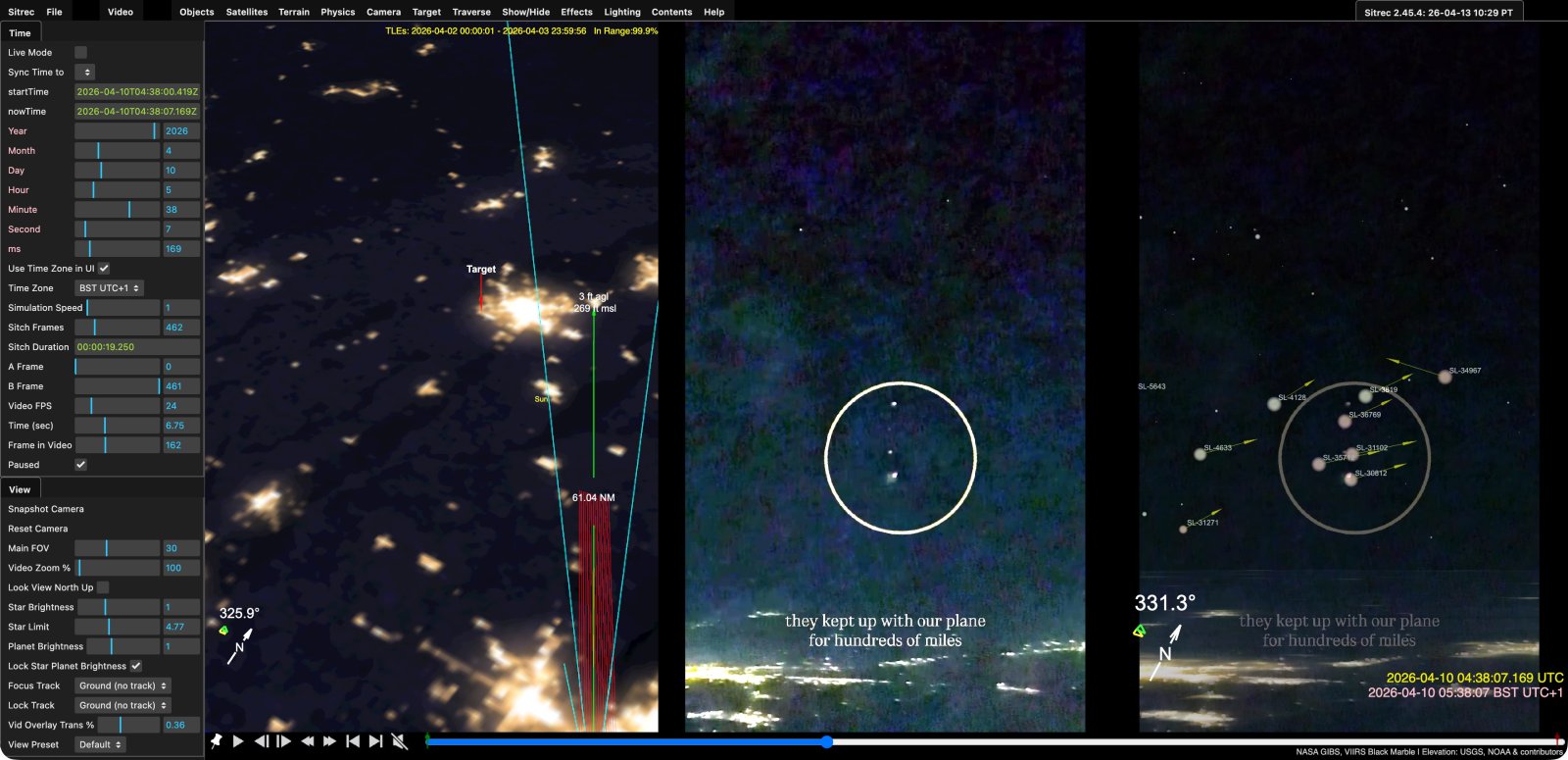Enable the Live Mode checkbox
Viewport: 1568px width, 760px height.
pos(81,53)
